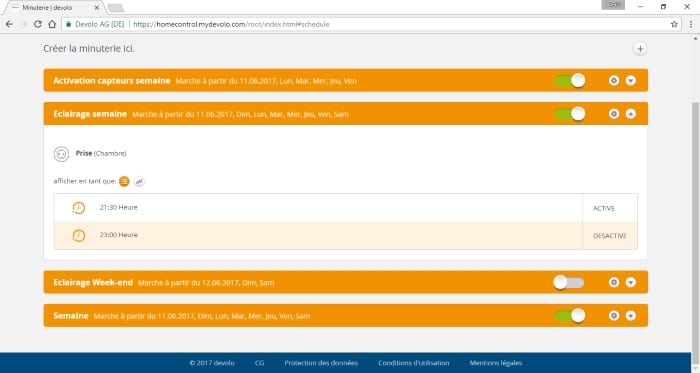
Task: Toggle off Eclairage semaine switch
Action: click(570, 114)
